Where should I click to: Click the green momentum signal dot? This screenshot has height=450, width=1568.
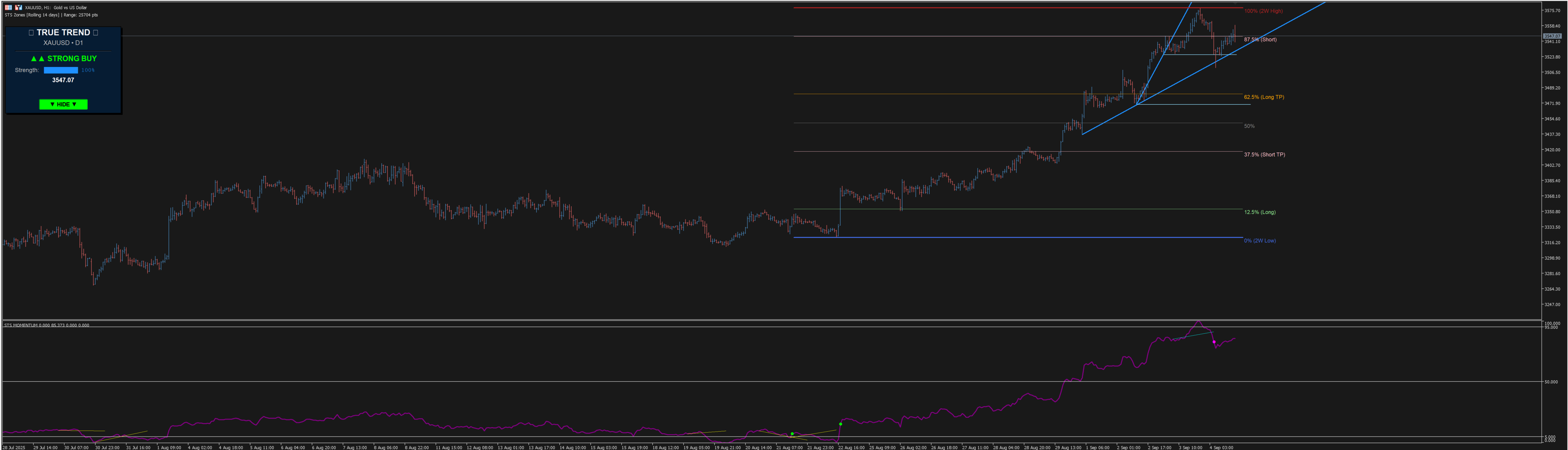[x=840, y=424]
